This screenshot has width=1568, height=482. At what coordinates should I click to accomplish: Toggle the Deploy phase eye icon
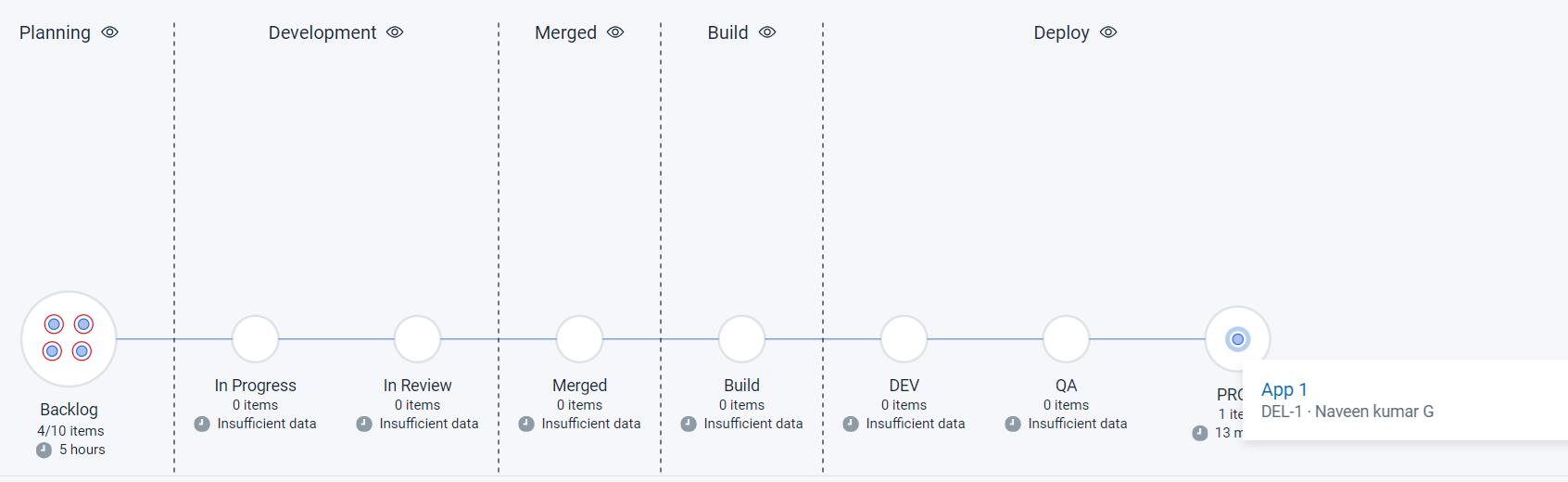pos(1108,32)
